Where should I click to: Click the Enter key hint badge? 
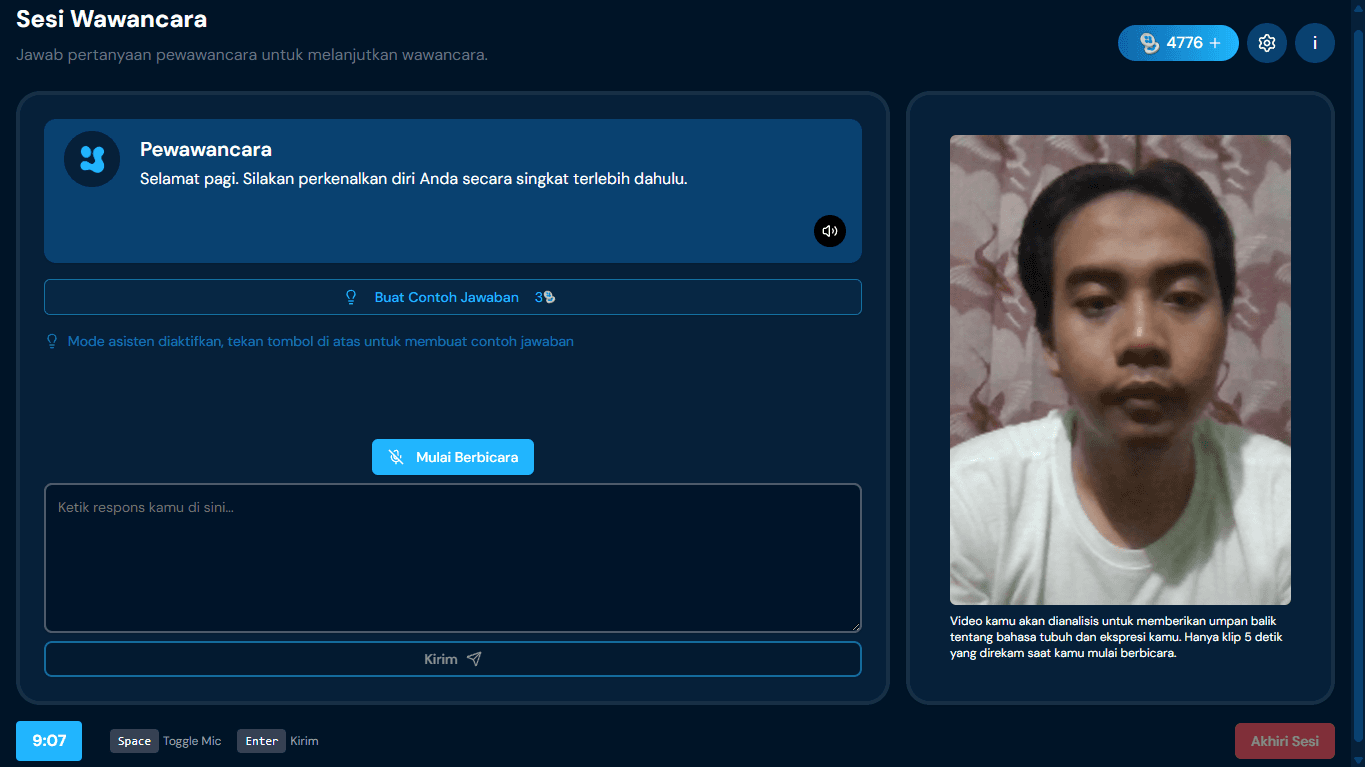point(262,741)
